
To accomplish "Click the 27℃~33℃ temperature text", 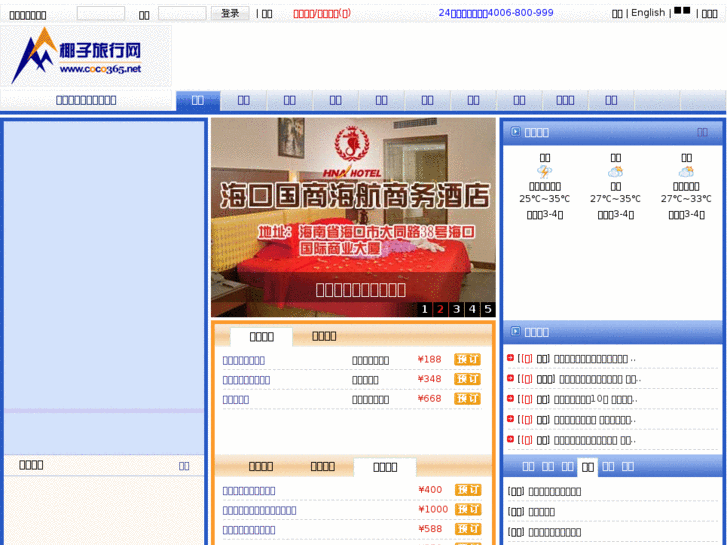I will (x=686, y=199).
